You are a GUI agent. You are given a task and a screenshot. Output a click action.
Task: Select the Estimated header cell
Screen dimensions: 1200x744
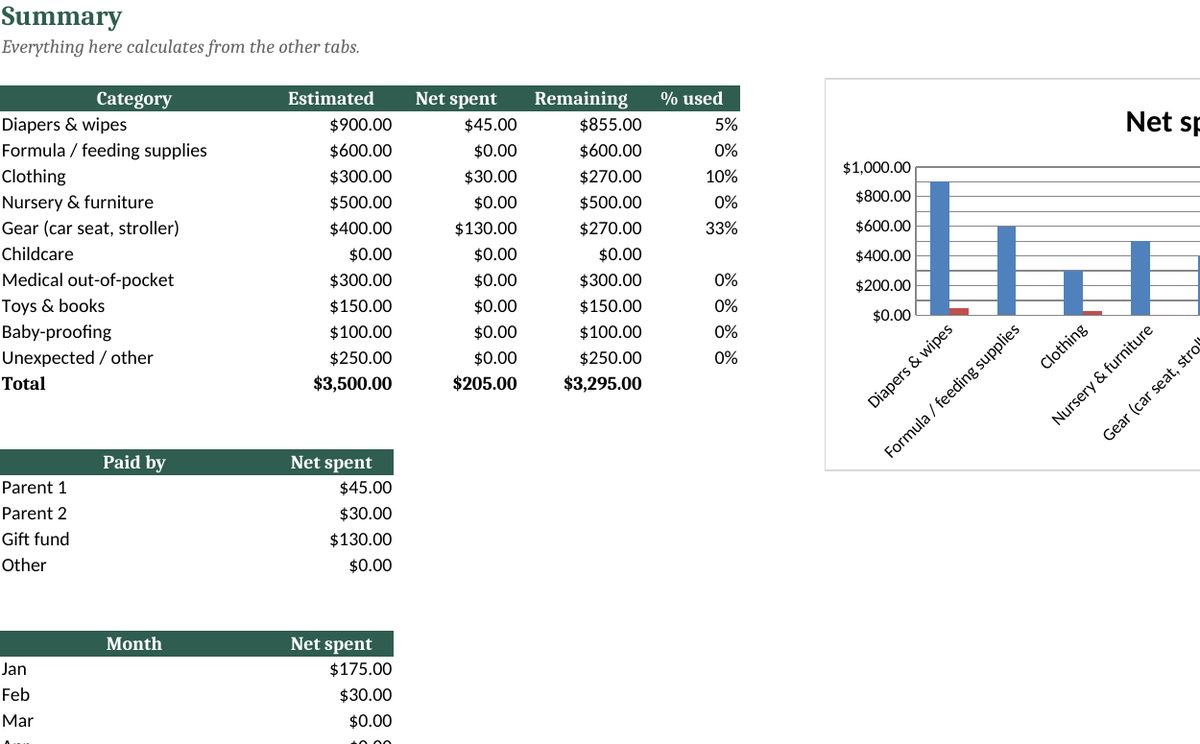coord(331,98)
